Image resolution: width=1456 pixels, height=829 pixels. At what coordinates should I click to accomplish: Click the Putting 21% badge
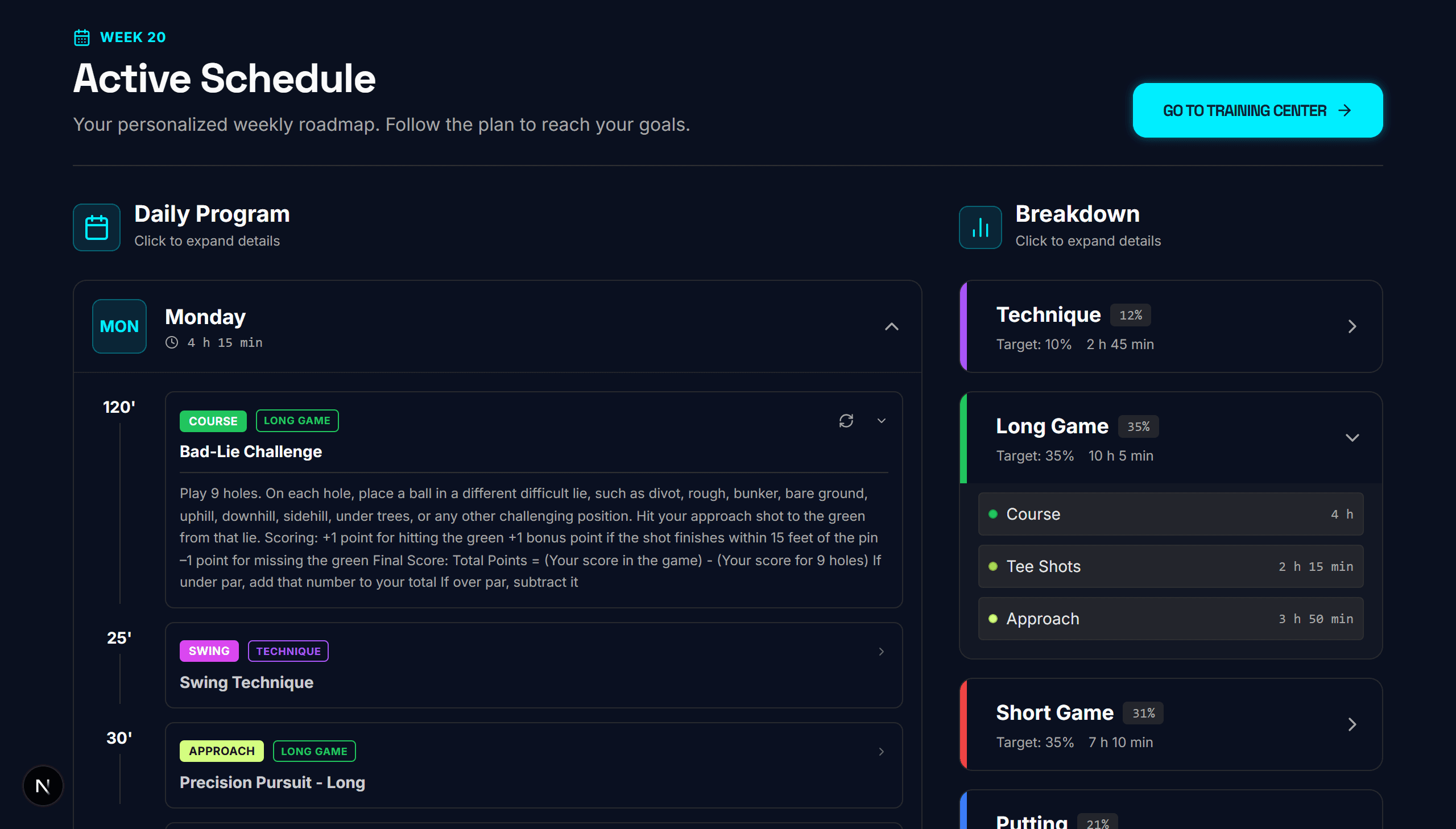coord(1097,823)
